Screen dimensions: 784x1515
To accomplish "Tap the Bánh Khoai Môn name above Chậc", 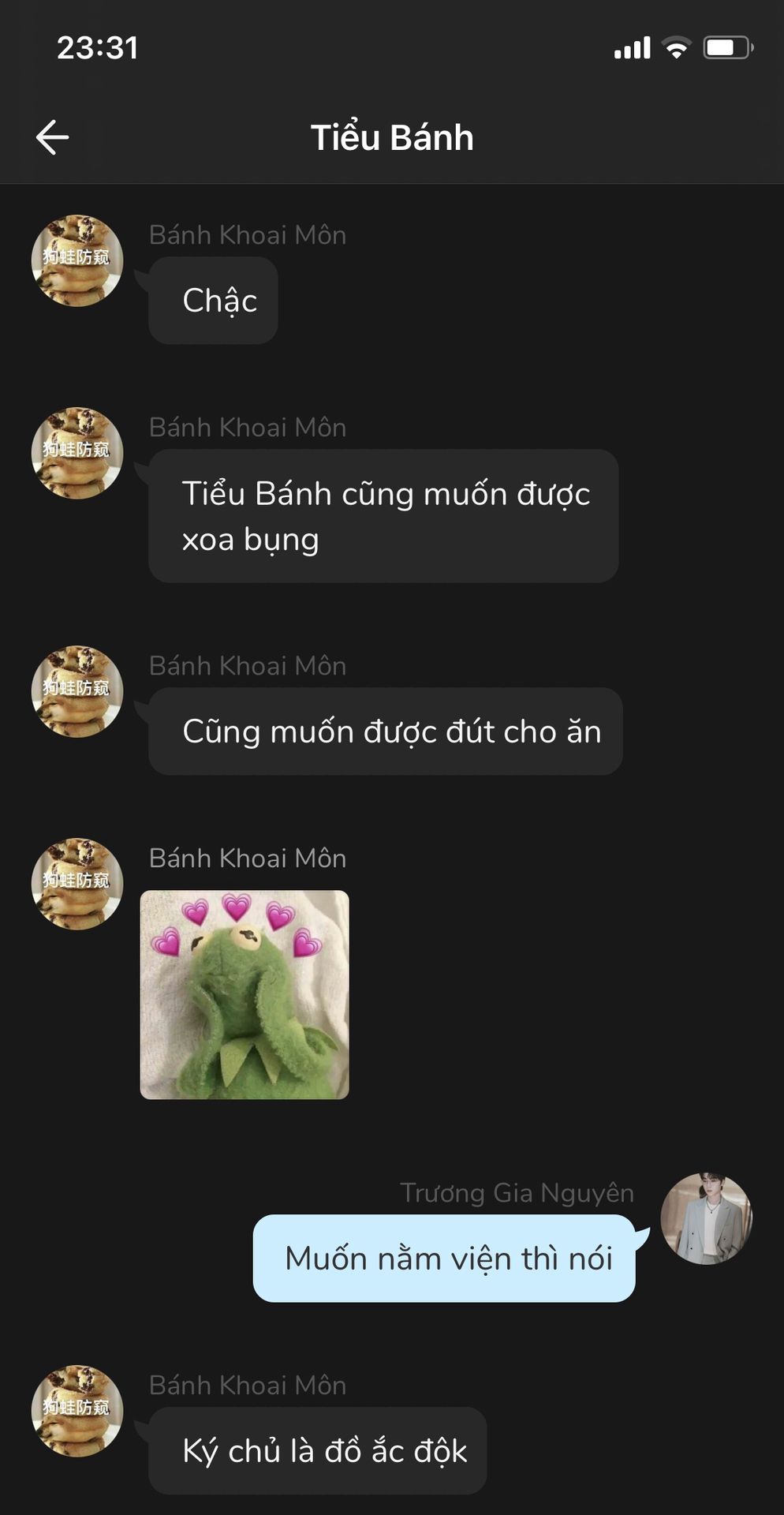I will tap(248, 235).
